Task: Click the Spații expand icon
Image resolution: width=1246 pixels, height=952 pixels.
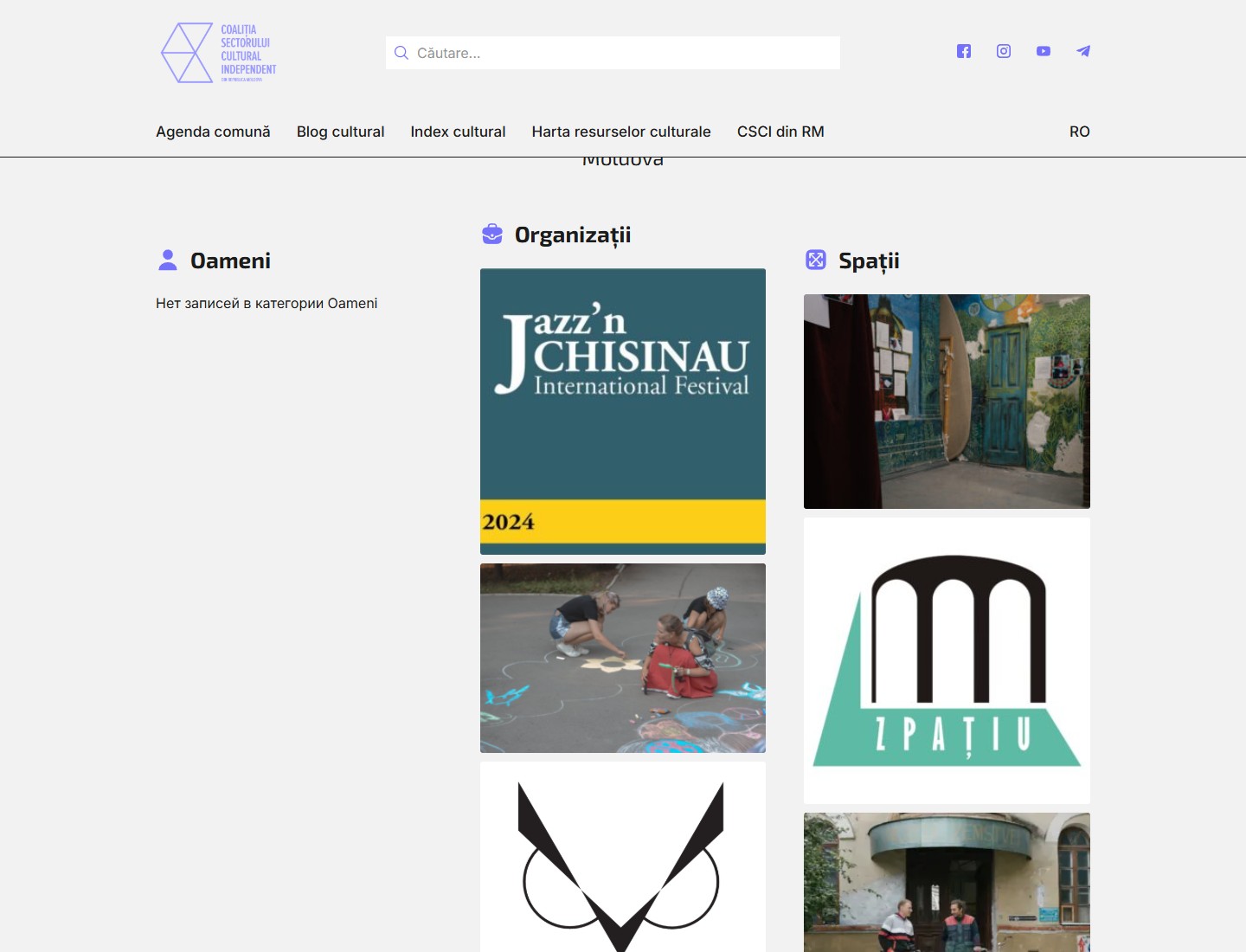Action: [x=816, y=261]
